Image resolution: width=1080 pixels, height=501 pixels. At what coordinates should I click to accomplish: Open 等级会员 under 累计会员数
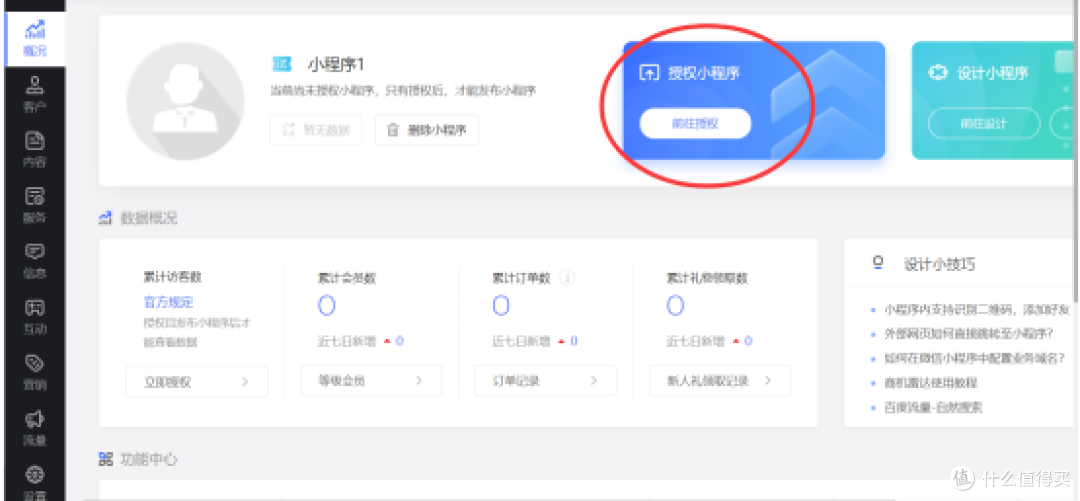pyautogui.click(x=371, y=380)
